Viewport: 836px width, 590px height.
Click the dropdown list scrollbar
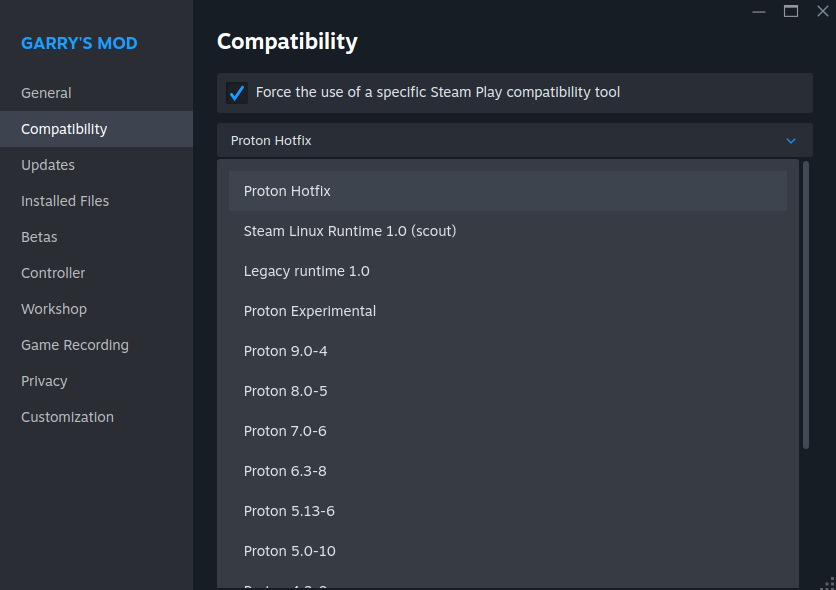pos(806,305)
